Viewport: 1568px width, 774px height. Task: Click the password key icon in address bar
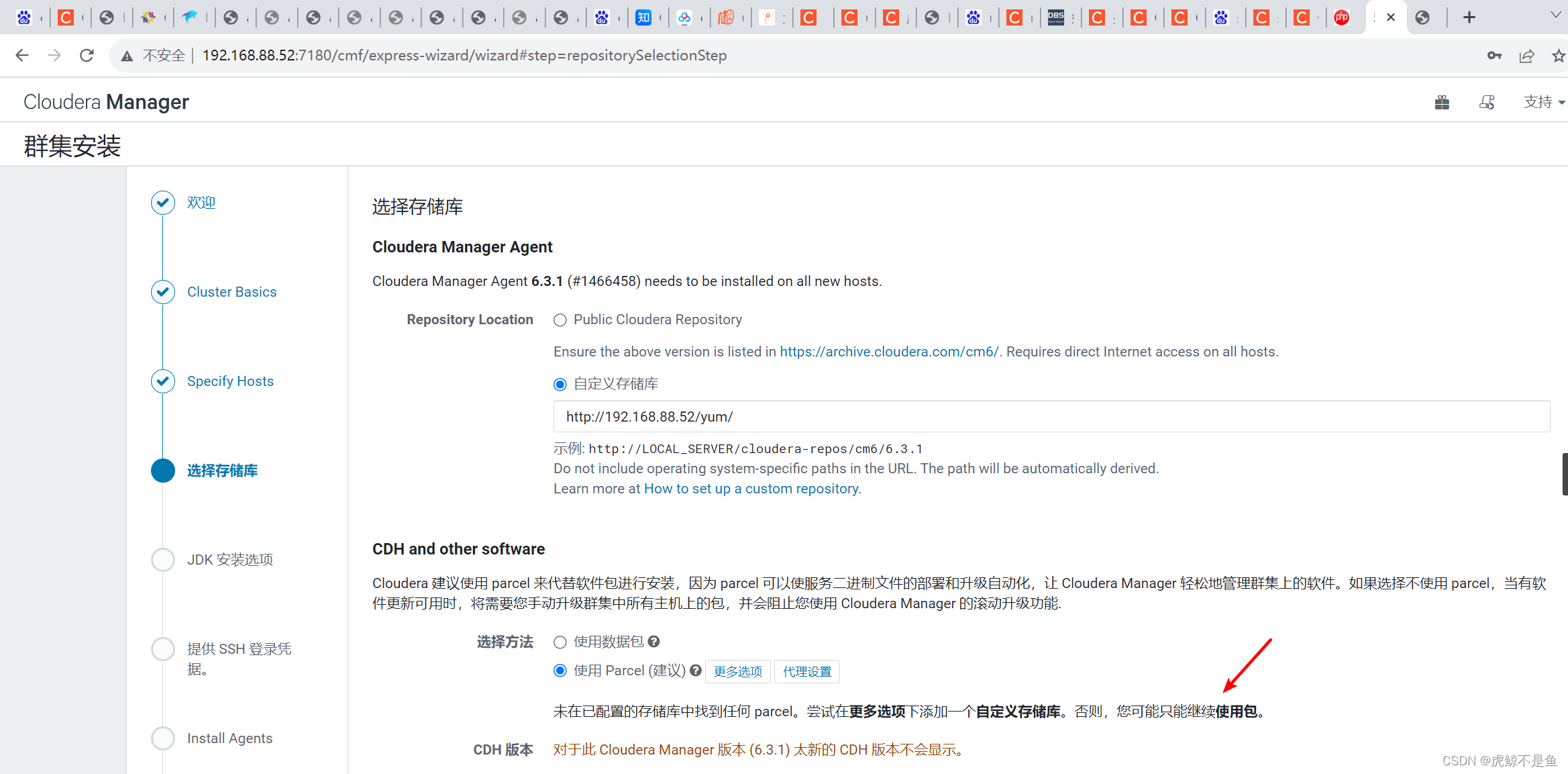coord(1494,56)
